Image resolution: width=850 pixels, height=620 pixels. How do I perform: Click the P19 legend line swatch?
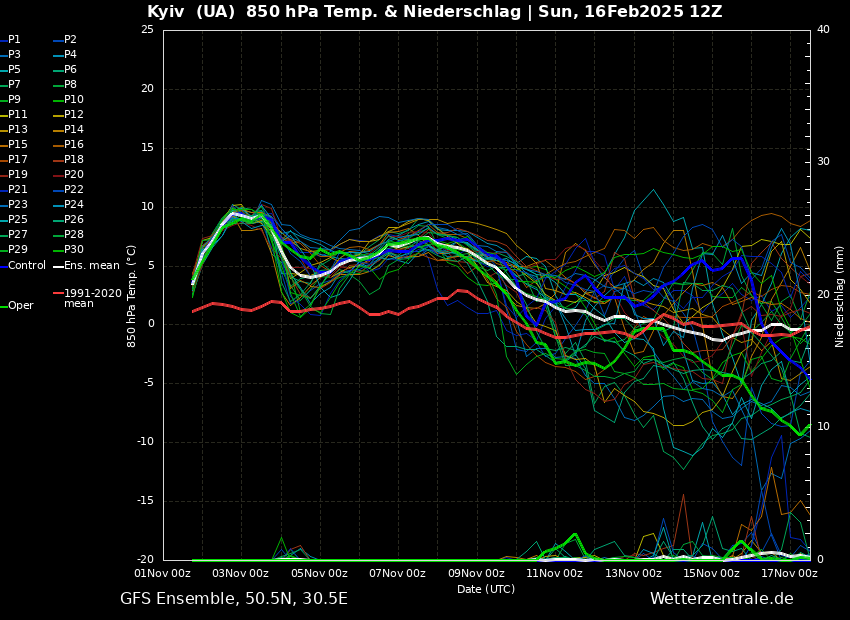click(x=3, y=175)
